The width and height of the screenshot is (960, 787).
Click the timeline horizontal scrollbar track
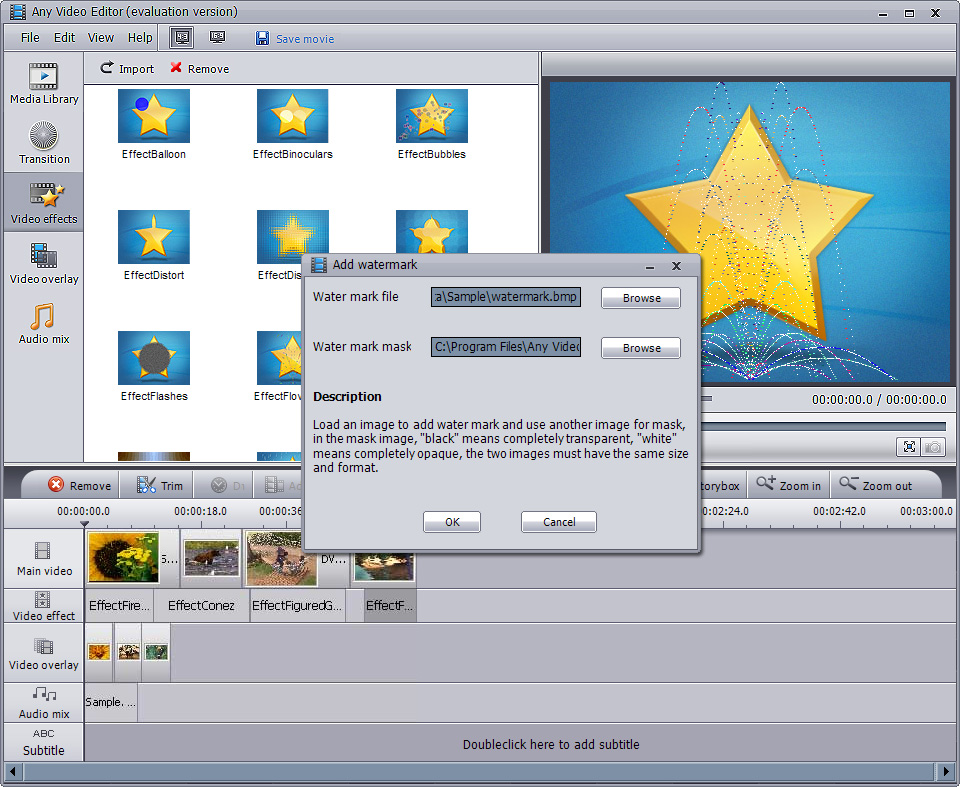point(480,771)
